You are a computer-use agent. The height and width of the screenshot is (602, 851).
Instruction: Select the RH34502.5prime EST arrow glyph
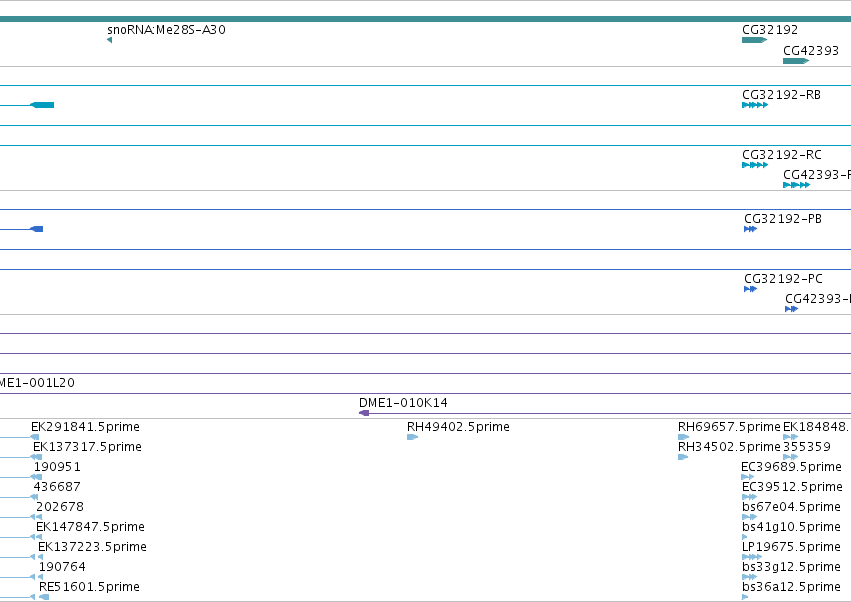click(683, 457)
